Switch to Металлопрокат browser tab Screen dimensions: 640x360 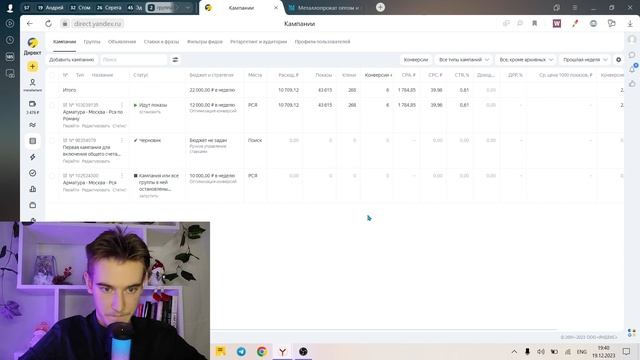coord(324,7)
